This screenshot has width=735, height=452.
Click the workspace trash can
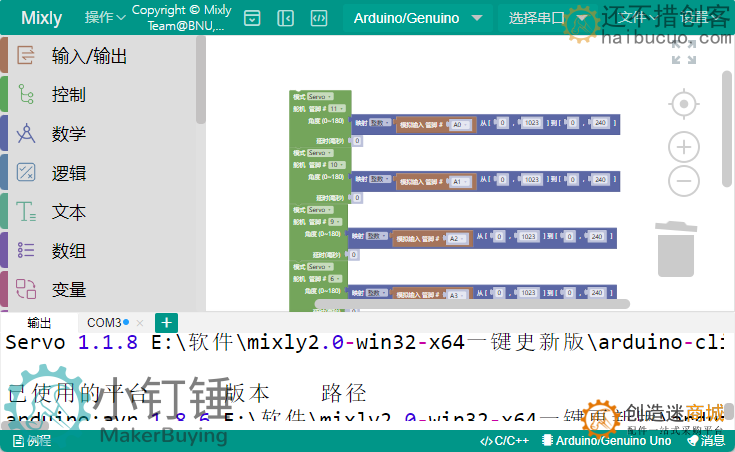[x=676, y=249]
